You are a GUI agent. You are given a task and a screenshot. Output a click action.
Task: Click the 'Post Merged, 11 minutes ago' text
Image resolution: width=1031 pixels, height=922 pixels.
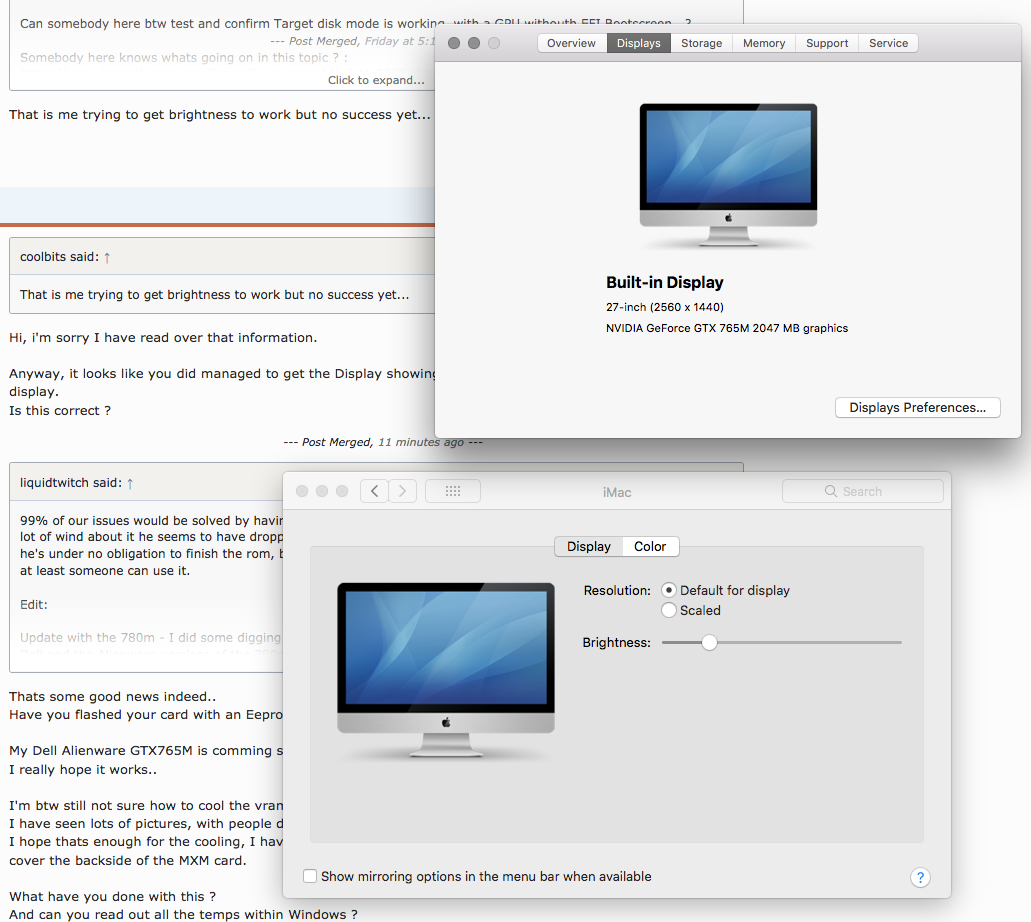383,442
